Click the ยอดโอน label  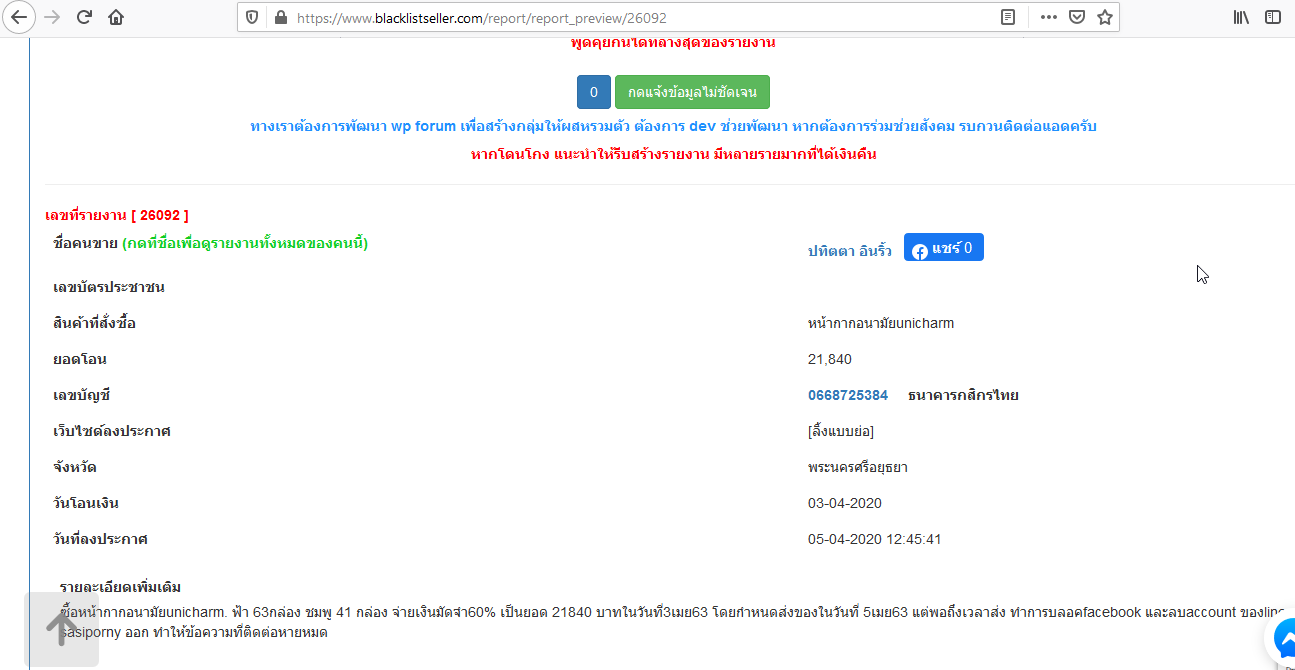[80, 359]
